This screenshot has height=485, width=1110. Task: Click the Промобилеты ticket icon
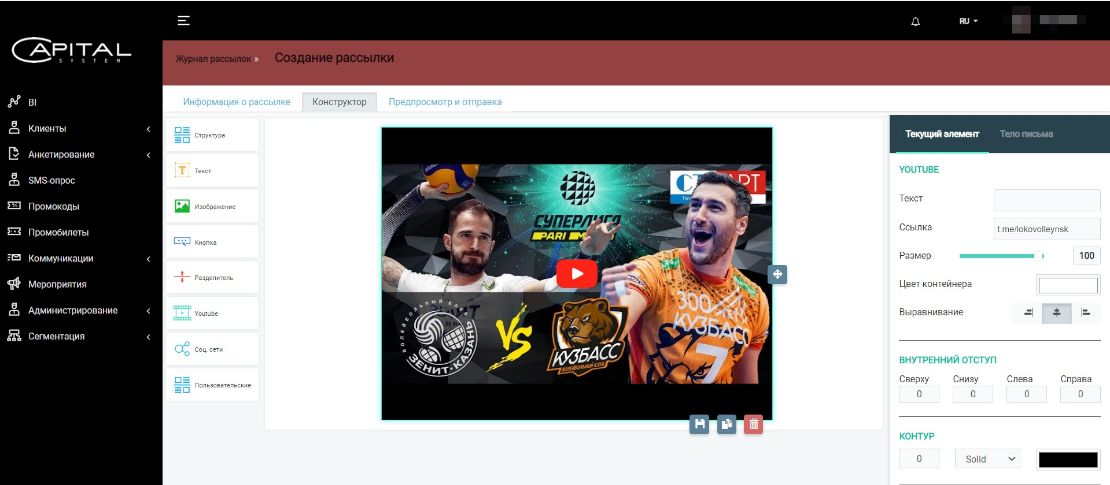coord(14,232)
